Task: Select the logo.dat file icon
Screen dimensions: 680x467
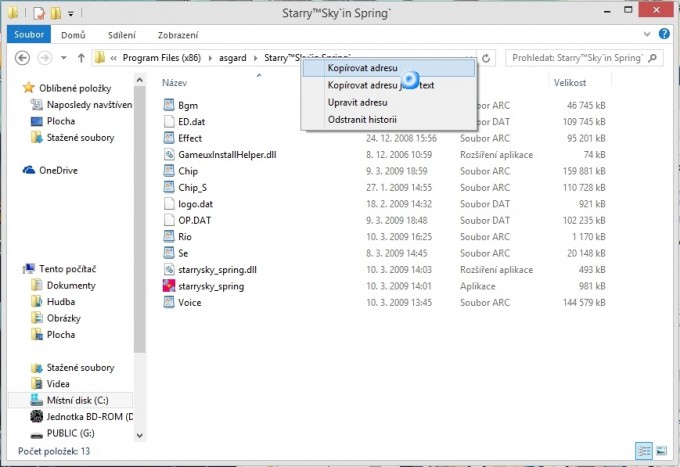Action: 169,204
